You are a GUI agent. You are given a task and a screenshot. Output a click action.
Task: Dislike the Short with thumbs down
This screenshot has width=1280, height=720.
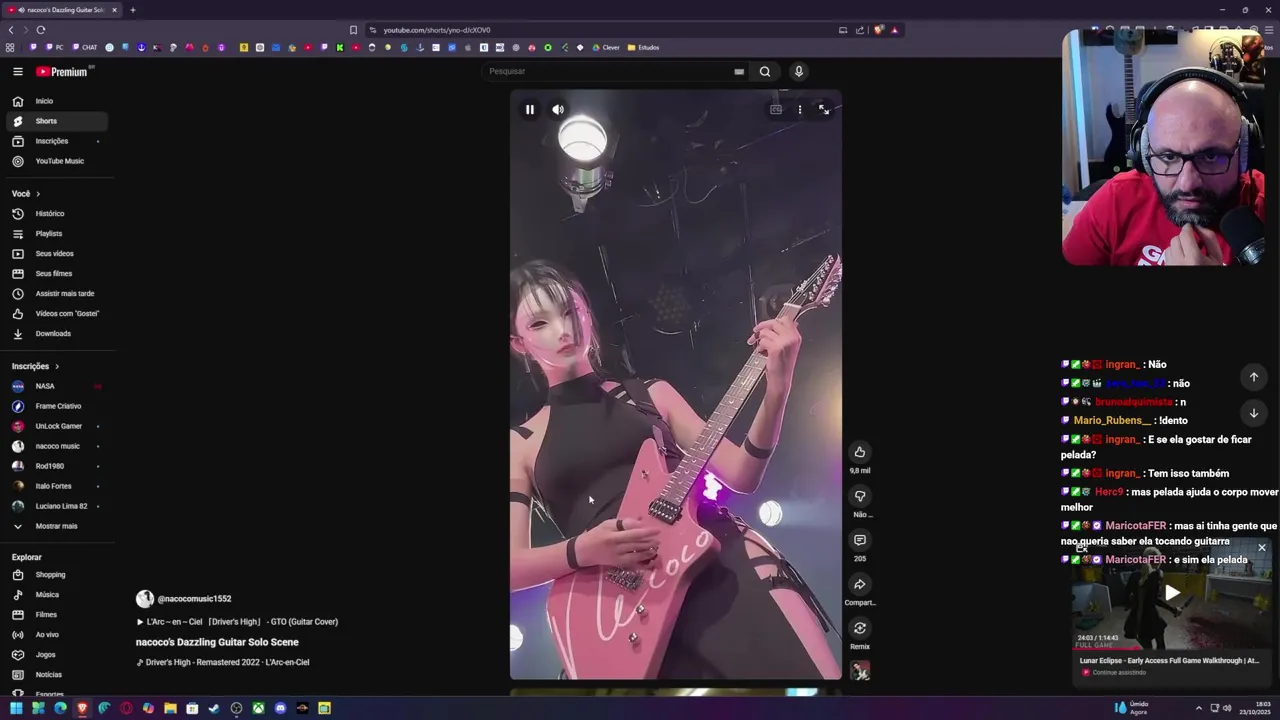(860, 496)
